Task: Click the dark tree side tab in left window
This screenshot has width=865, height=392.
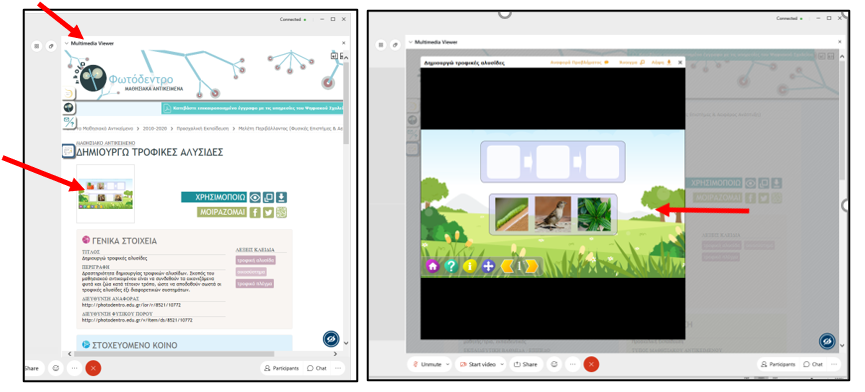Action: pyautogui.click(x=70, y=108)
